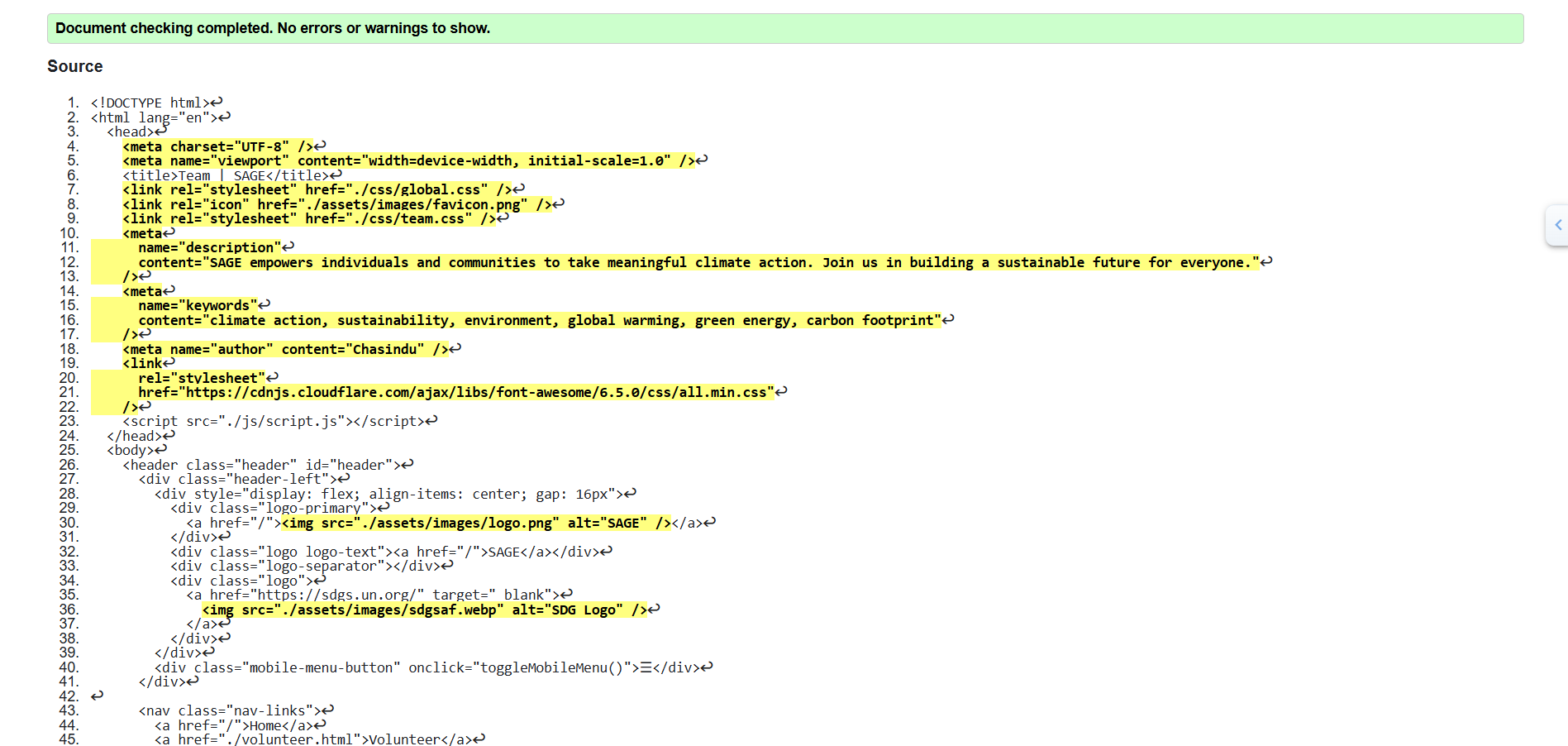This screenshot has height=746, width=1568.
Task: Select the volunteer.html Volunteer anchor line
Action: click(x=319, y=739)
